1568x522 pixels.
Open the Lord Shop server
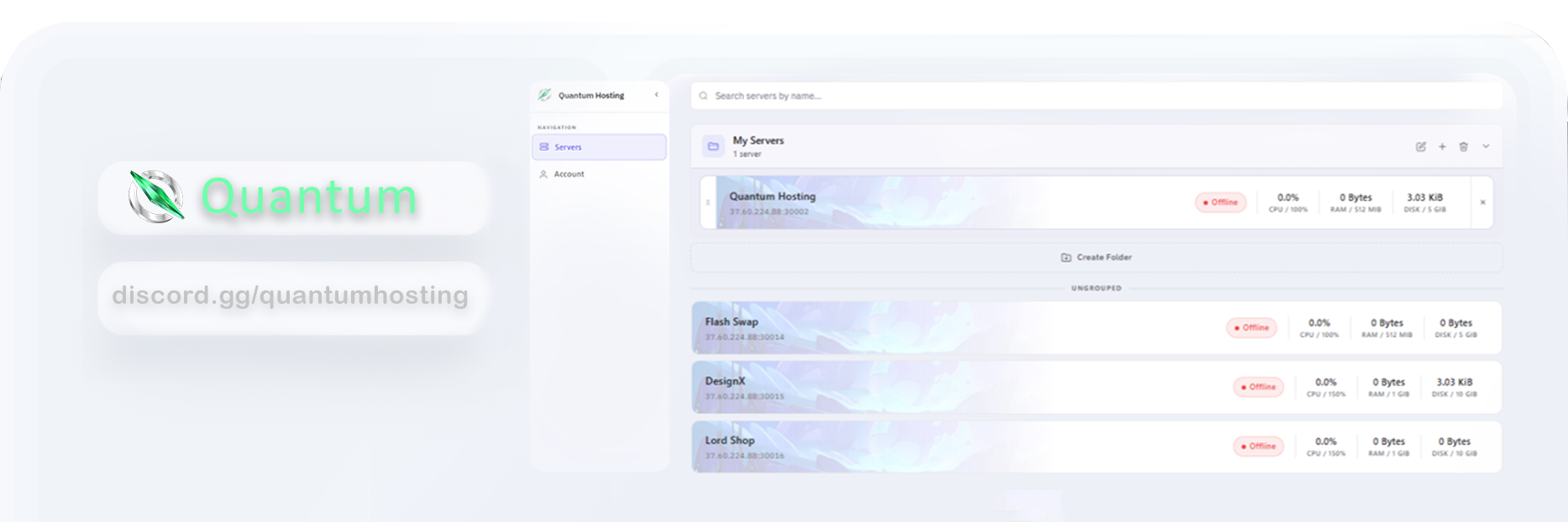pyautogui.click(x=1096, y=446)
